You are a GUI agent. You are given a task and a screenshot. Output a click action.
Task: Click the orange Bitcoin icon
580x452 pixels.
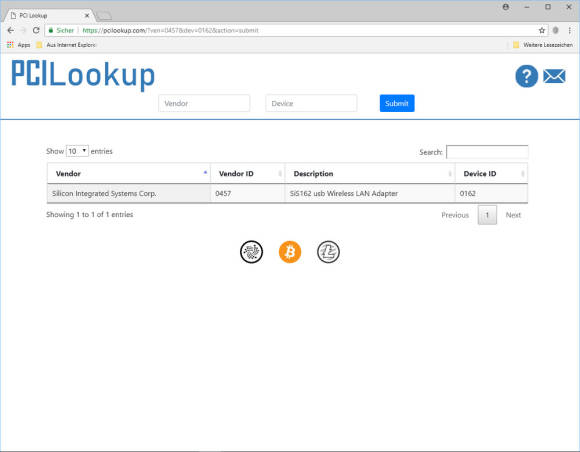(x=290, y=252)
